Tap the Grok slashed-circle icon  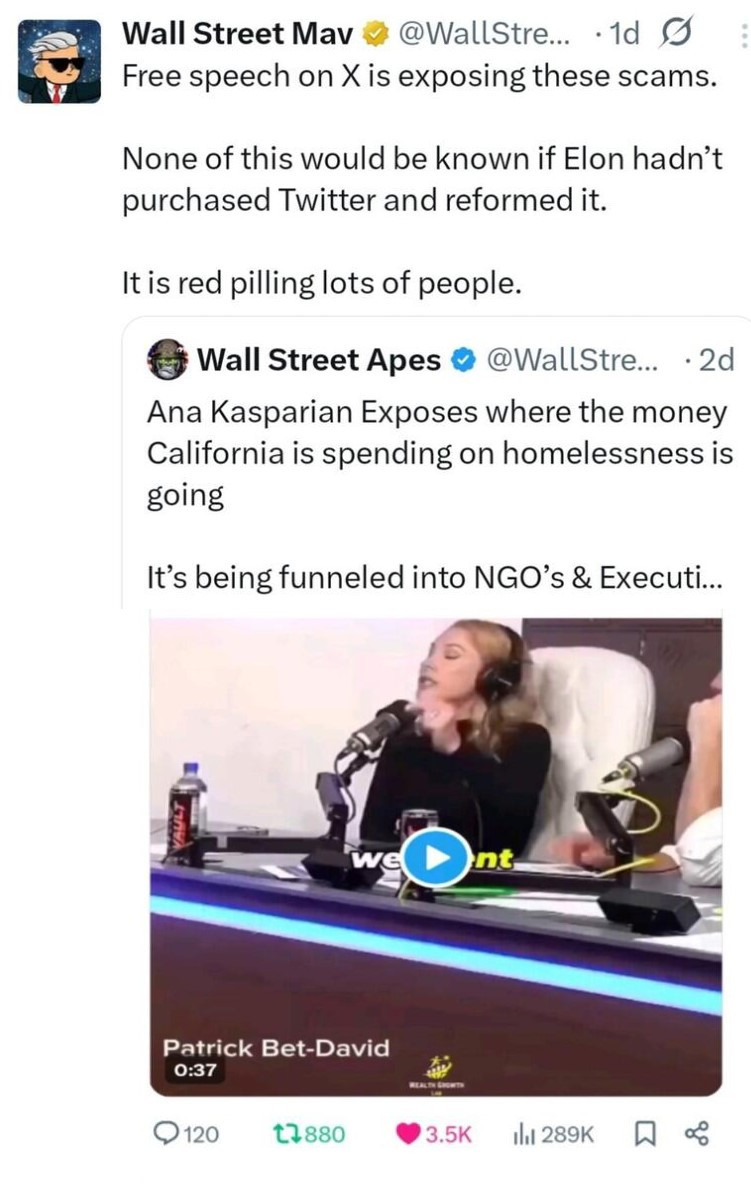(x=669, y=35)
